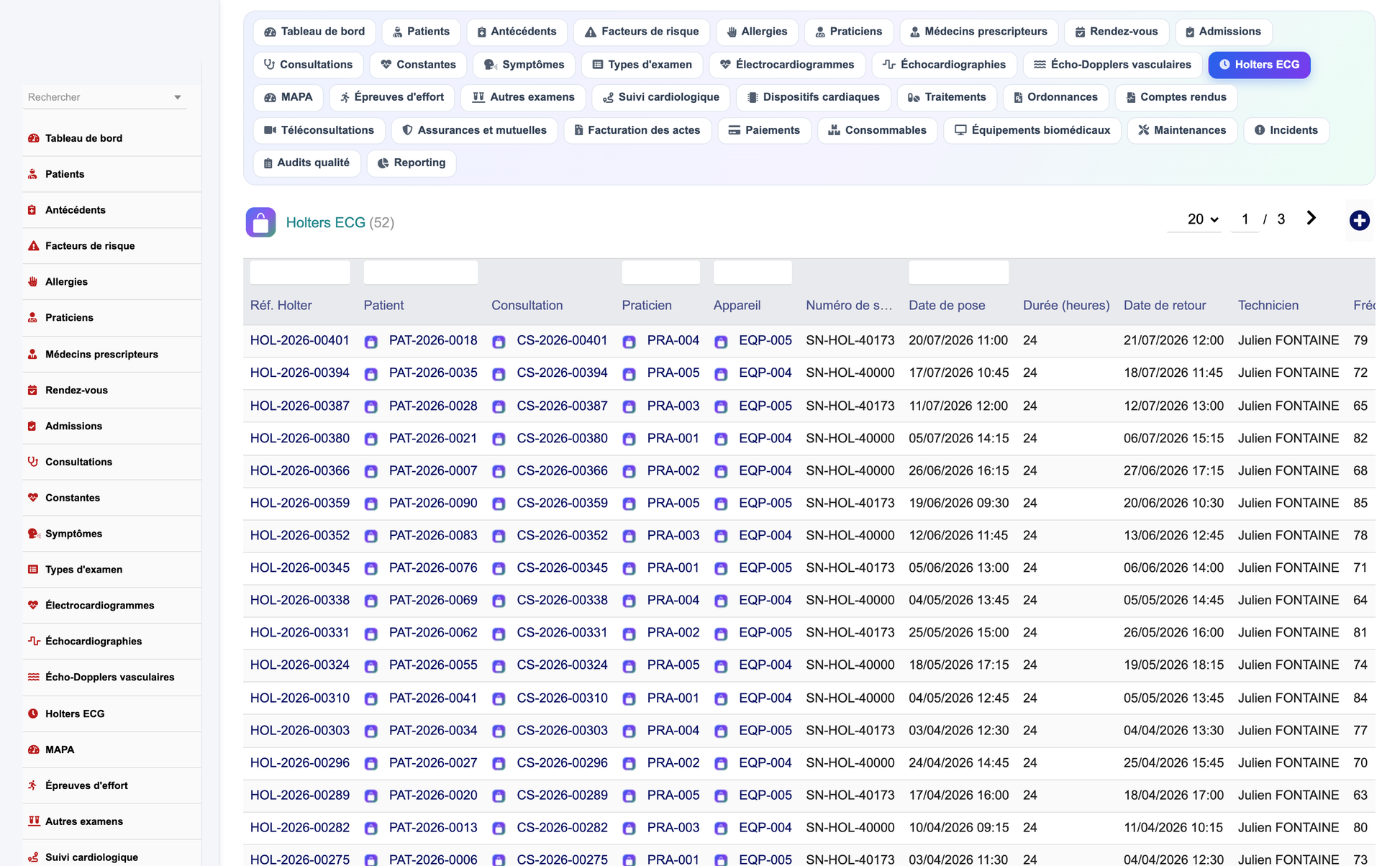Screen dimensions: 1400x866
Task: Open Suivi cardiologique in sidebar
Action: (91, 857)
